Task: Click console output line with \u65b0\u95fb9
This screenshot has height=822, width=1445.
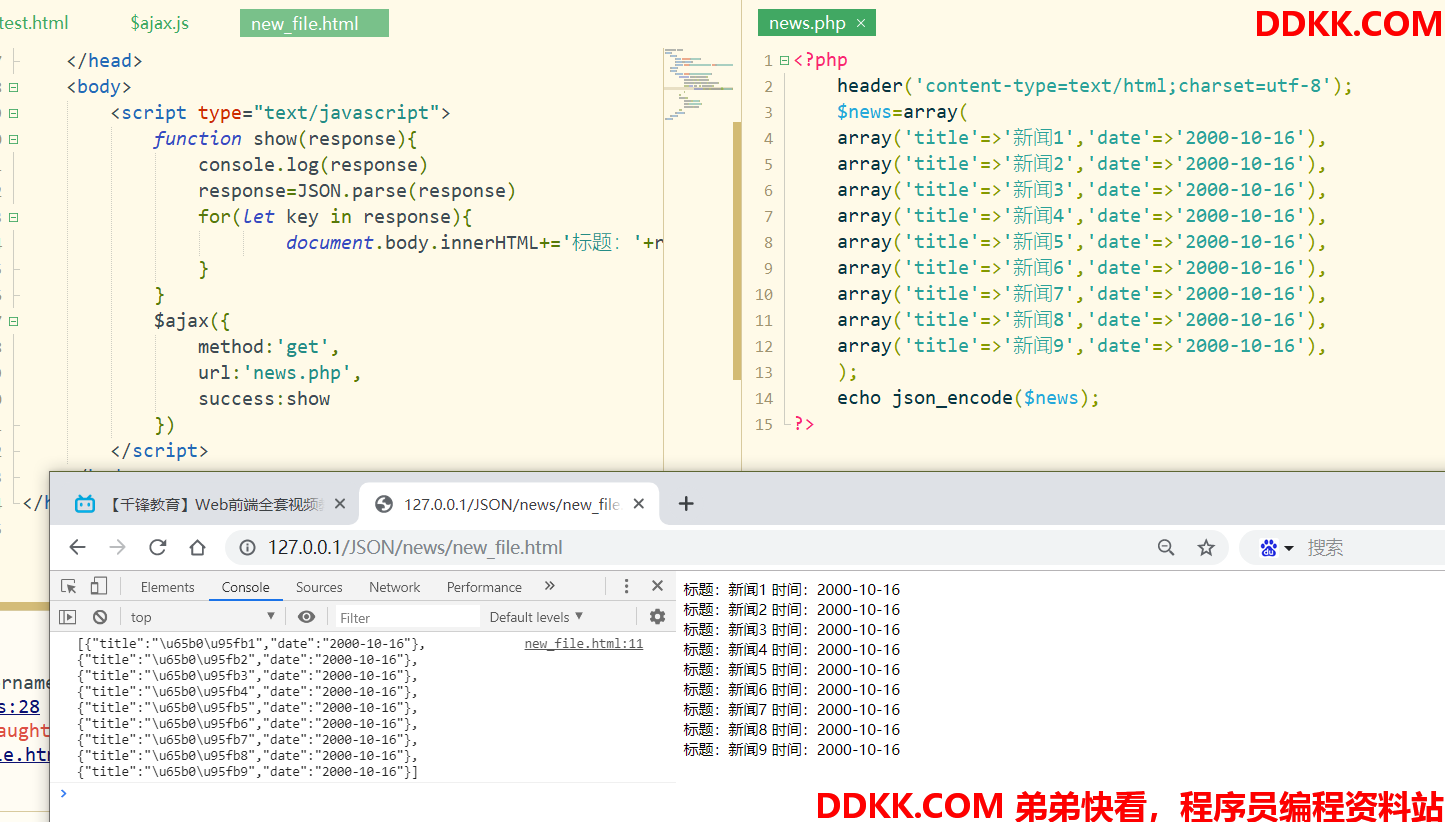Action: [x=248, y=772]
